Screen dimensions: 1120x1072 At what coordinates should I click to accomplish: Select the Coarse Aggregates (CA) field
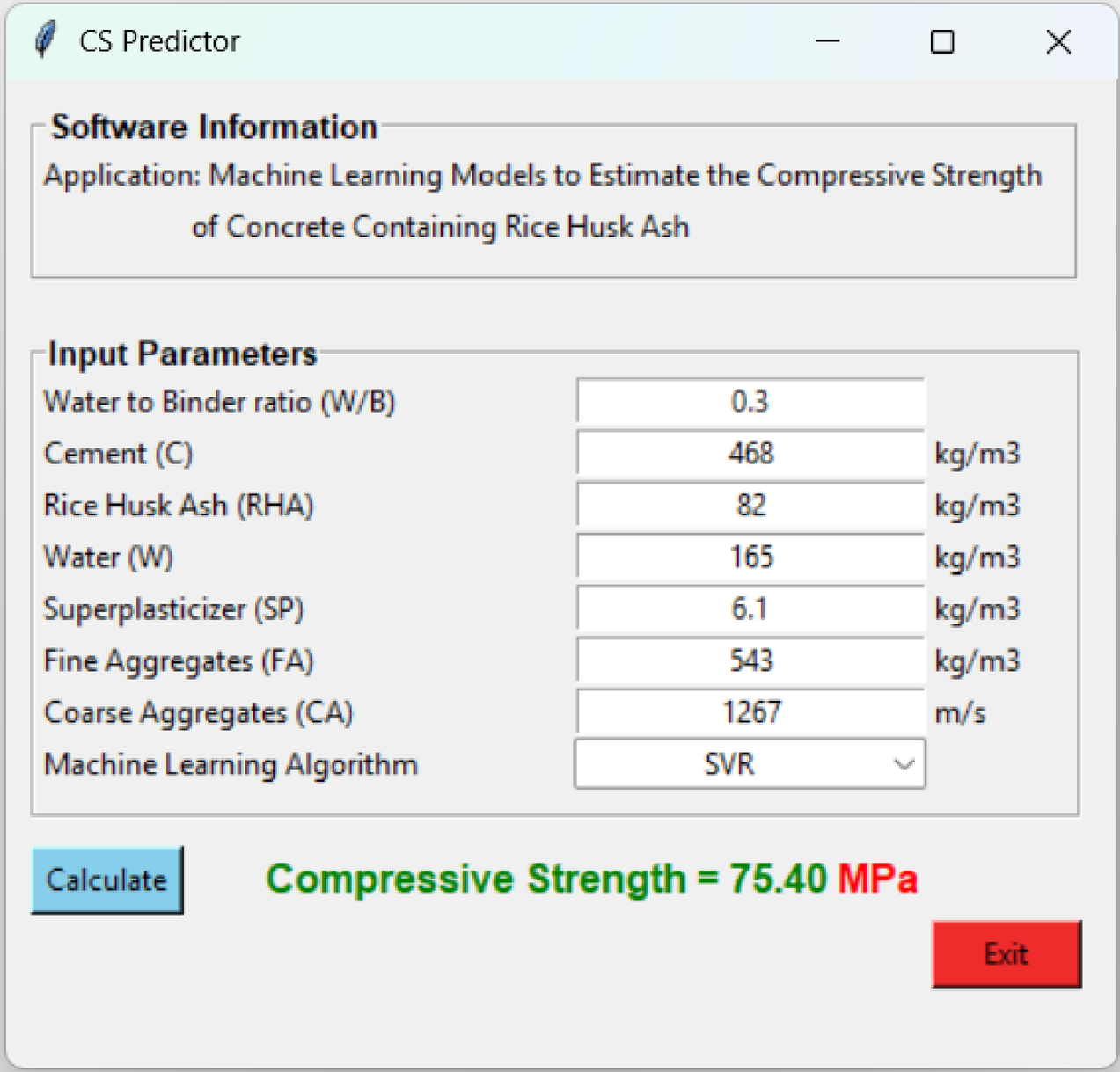coord(750,712)
